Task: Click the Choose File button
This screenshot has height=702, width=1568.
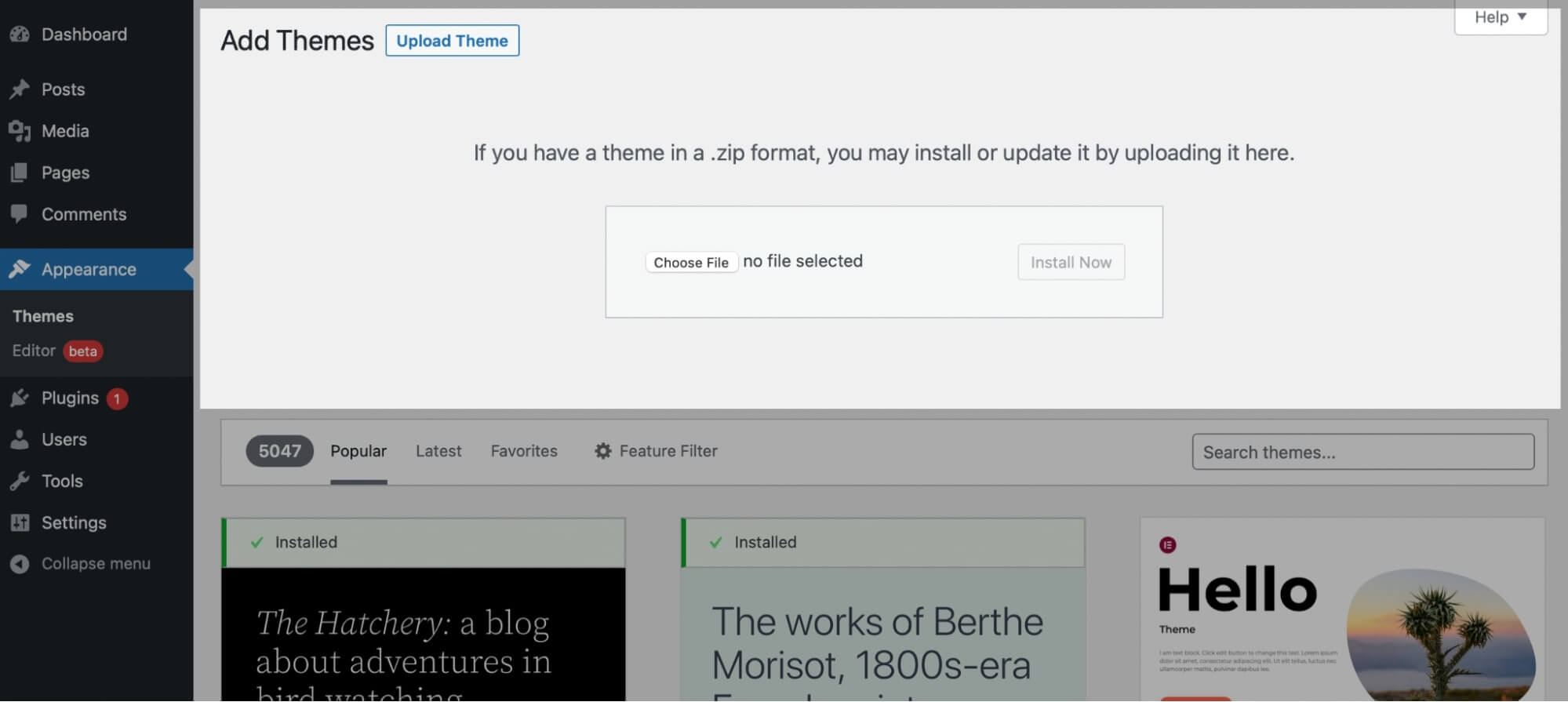Action: coord(691,262)
